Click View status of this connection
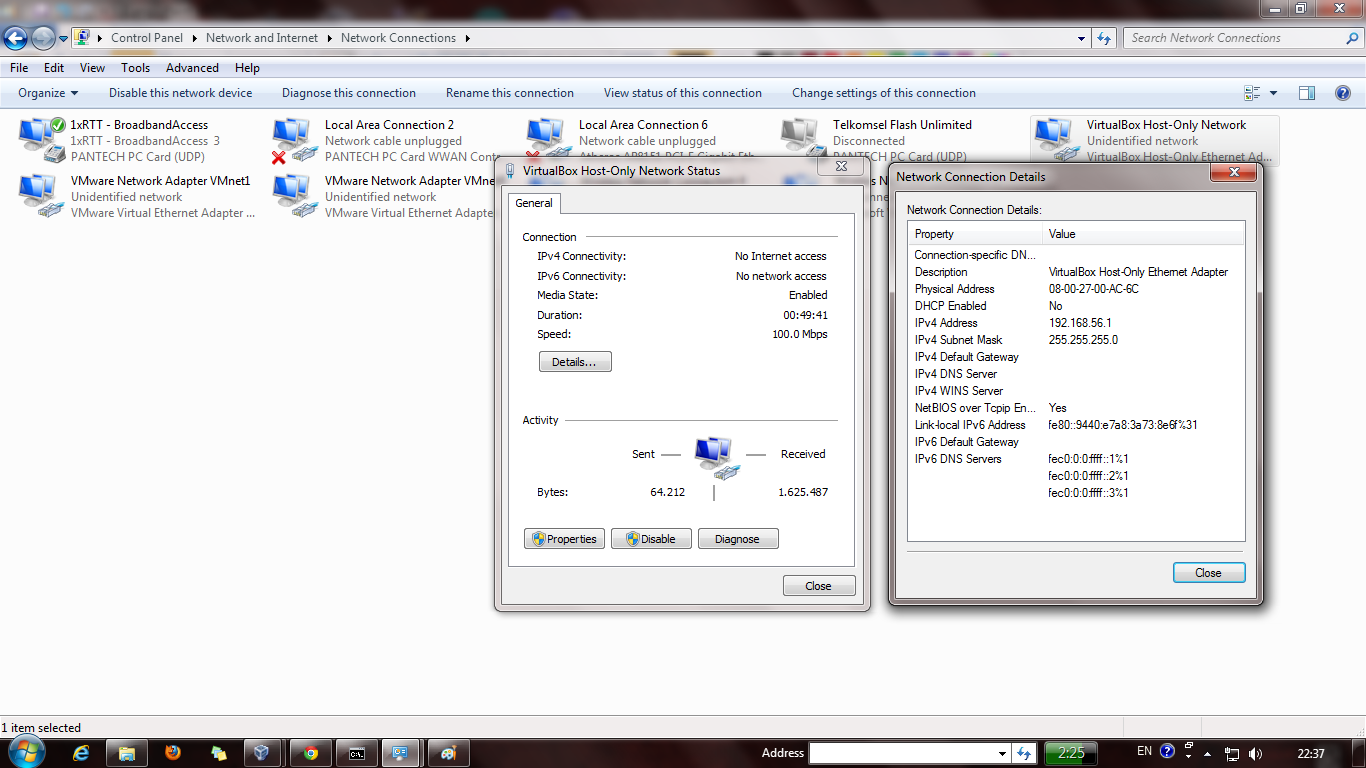 click(683, 93)
